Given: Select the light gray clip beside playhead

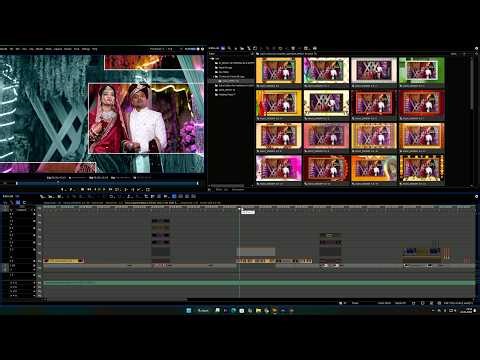Looking at the screenshot, I should point(256,252).
